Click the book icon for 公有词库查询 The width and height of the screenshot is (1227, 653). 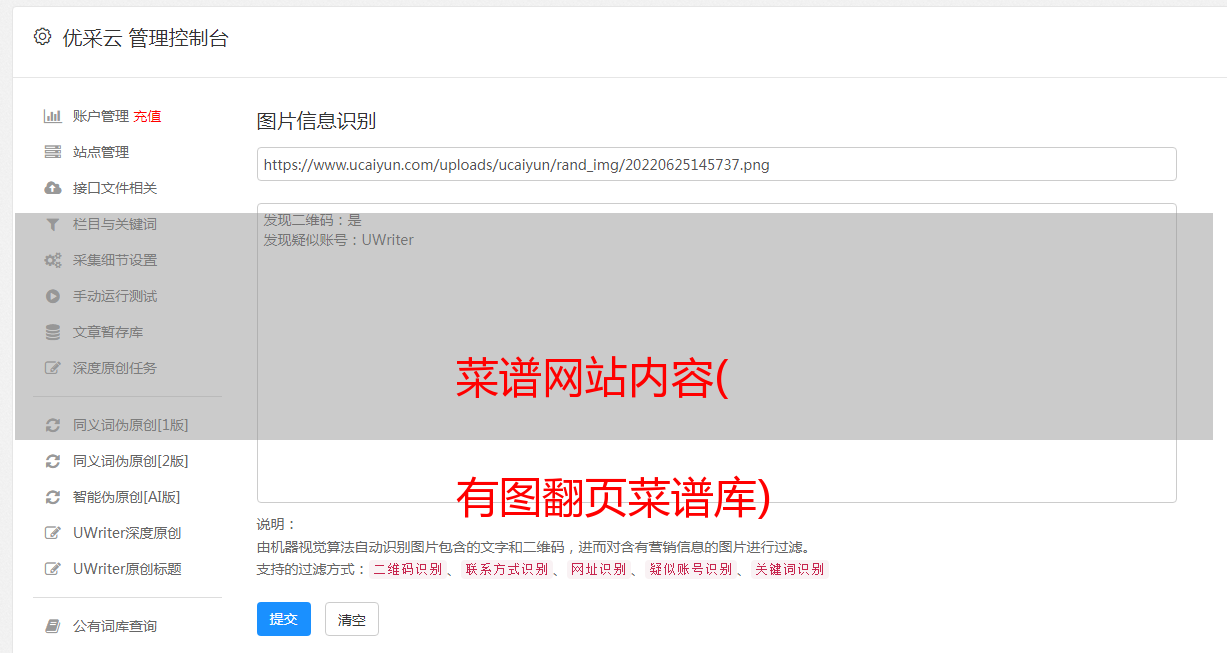tap(53, 626)
